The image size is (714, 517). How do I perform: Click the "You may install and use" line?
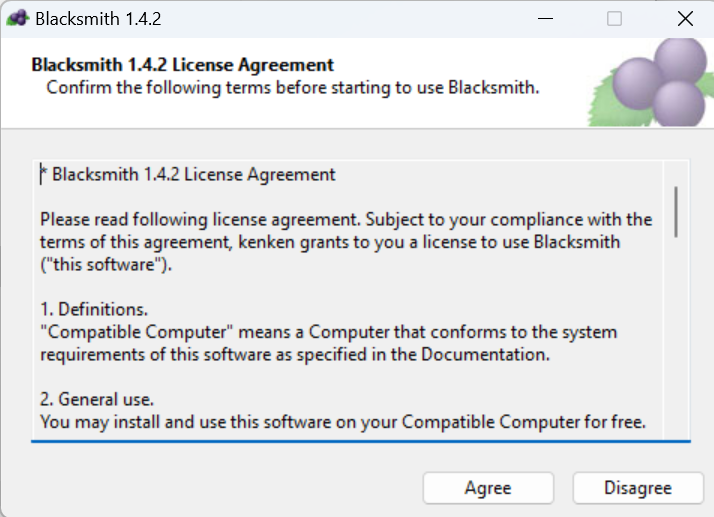[343, 422]
